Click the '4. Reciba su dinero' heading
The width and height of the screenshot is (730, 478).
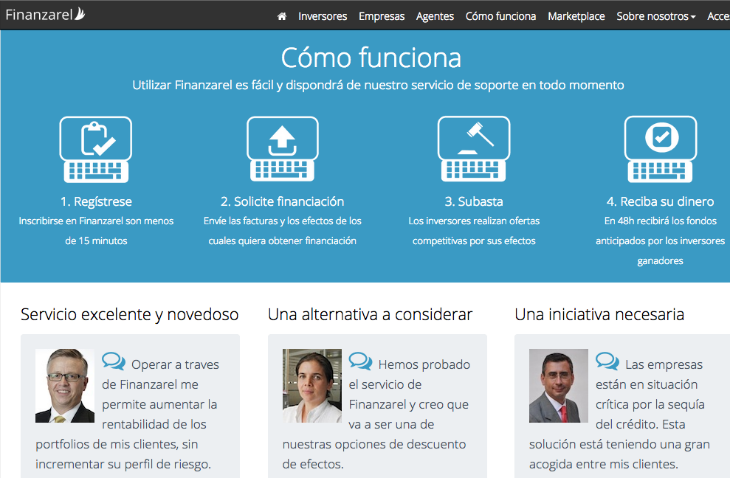tap(660, 202)
